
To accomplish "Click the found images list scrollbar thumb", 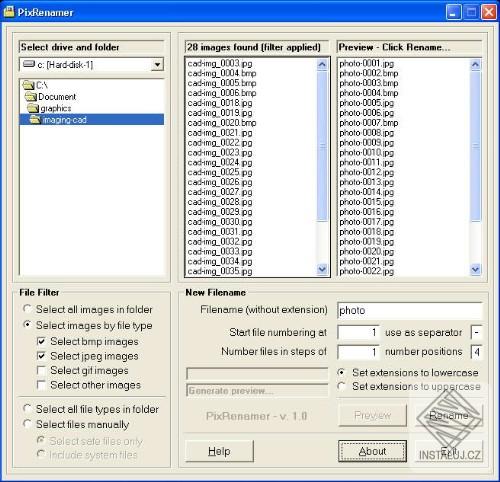I will (322, 146).
